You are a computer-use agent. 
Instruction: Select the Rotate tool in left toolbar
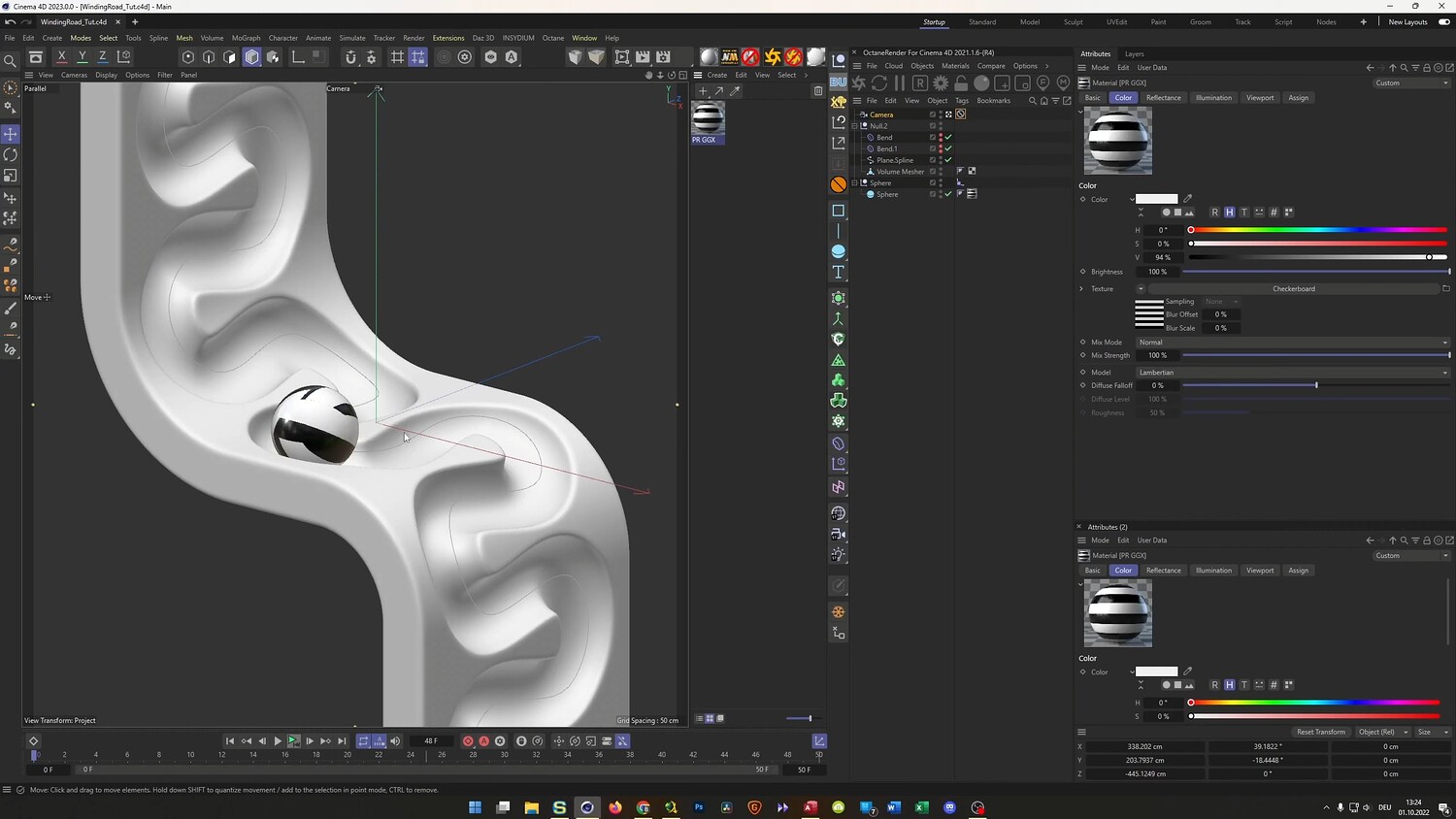[11, 155]
